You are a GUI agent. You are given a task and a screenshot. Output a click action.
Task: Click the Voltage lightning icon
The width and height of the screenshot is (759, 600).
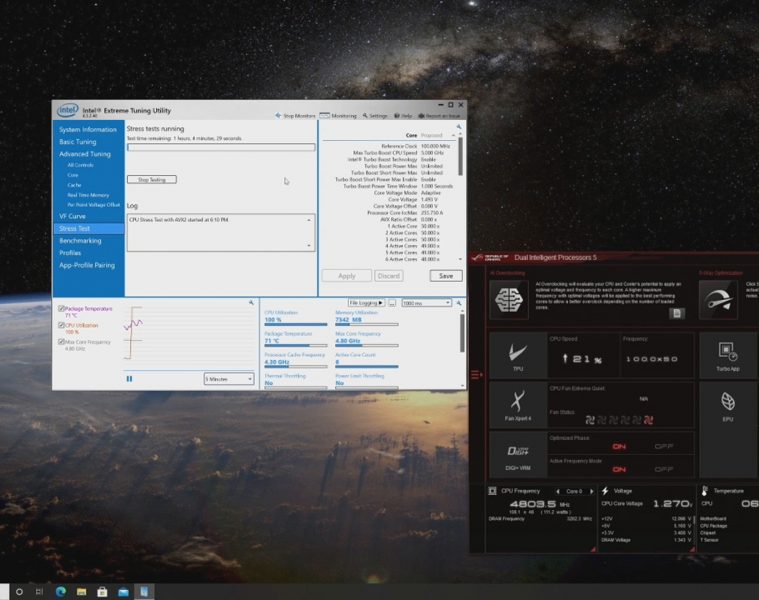coord(605,491)
